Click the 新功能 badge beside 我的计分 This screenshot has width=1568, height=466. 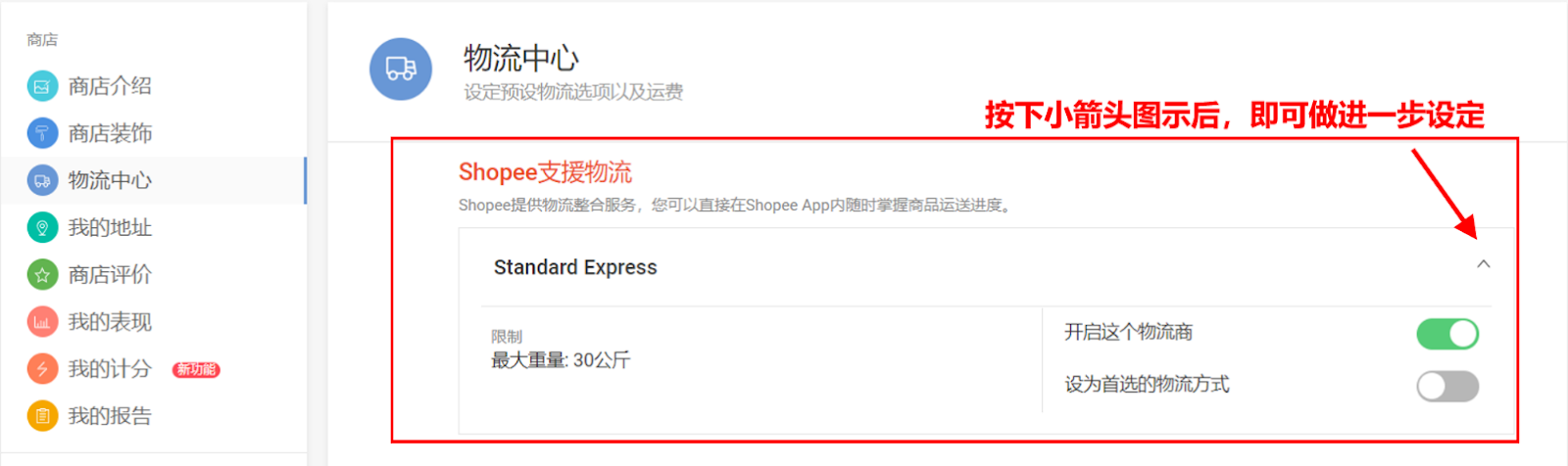[x=196, y=369]
